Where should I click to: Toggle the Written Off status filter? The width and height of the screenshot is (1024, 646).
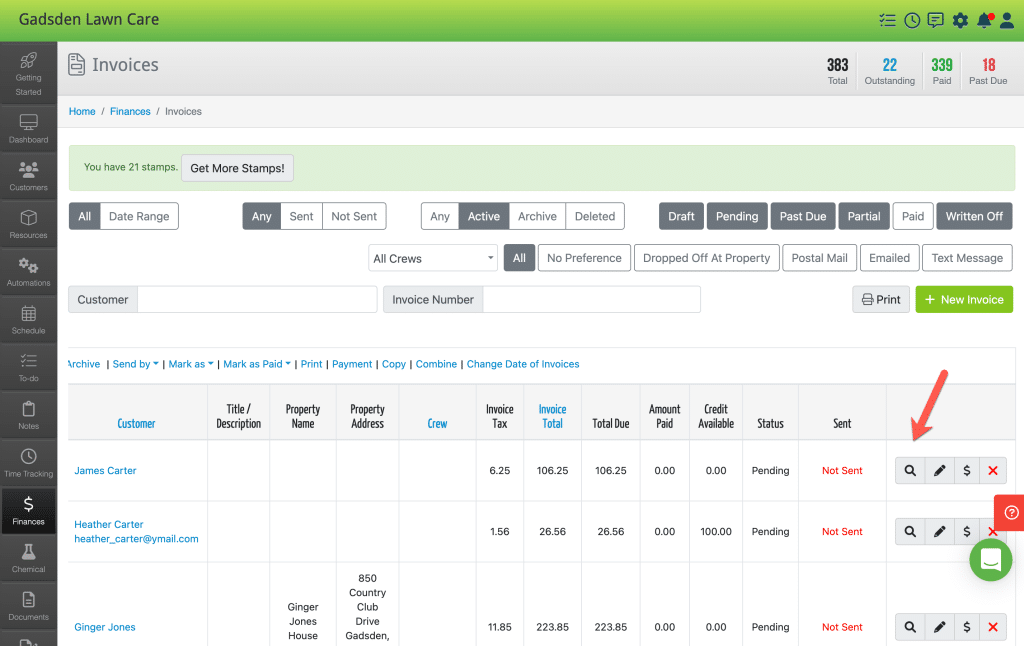tap(974, 216)
